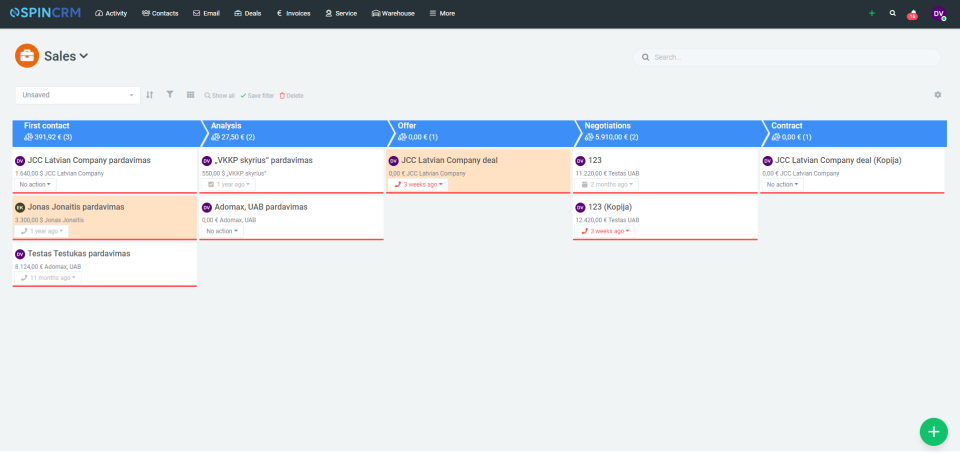
Task: Open JCC Latvian Company deal in Offer
Action: [449, 160]
